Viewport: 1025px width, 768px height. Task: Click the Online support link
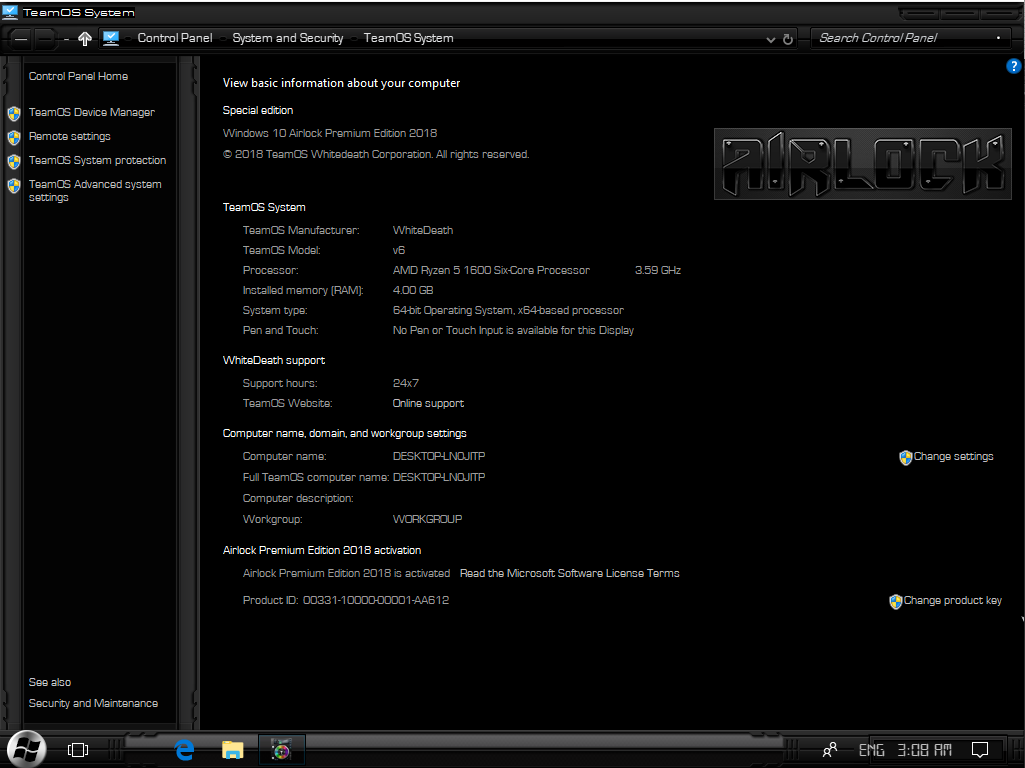point(428,403)
